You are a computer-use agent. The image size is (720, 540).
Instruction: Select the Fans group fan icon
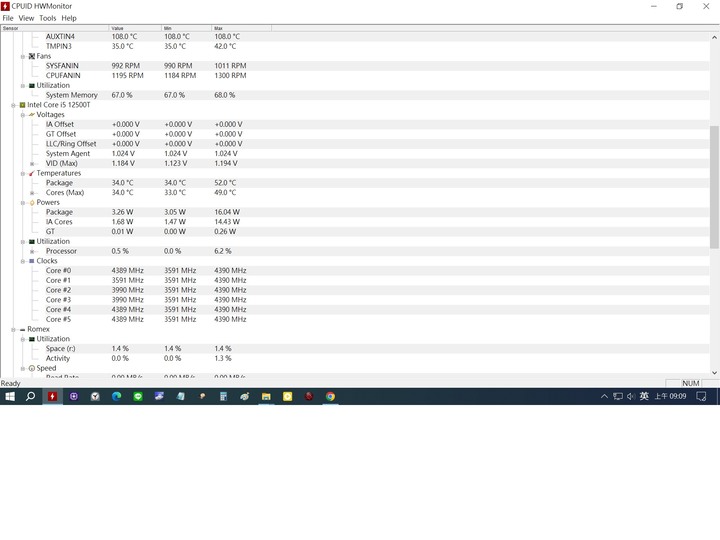coord(32,56)
